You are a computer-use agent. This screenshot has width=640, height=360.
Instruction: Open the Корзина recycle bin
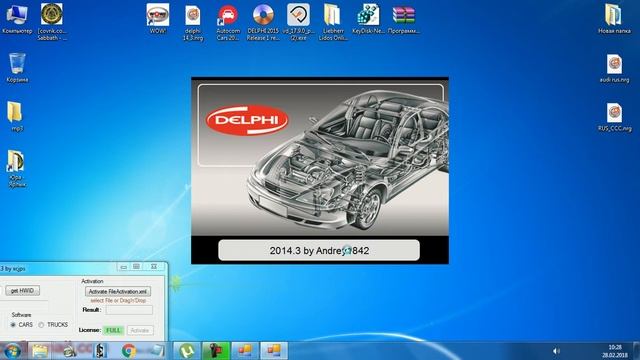point(17,68)
